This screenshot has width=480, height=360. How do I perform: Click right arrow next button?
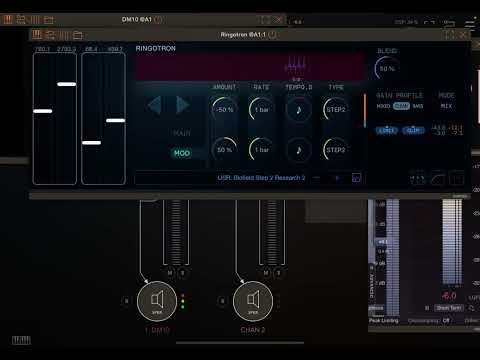tap(182, 105)
